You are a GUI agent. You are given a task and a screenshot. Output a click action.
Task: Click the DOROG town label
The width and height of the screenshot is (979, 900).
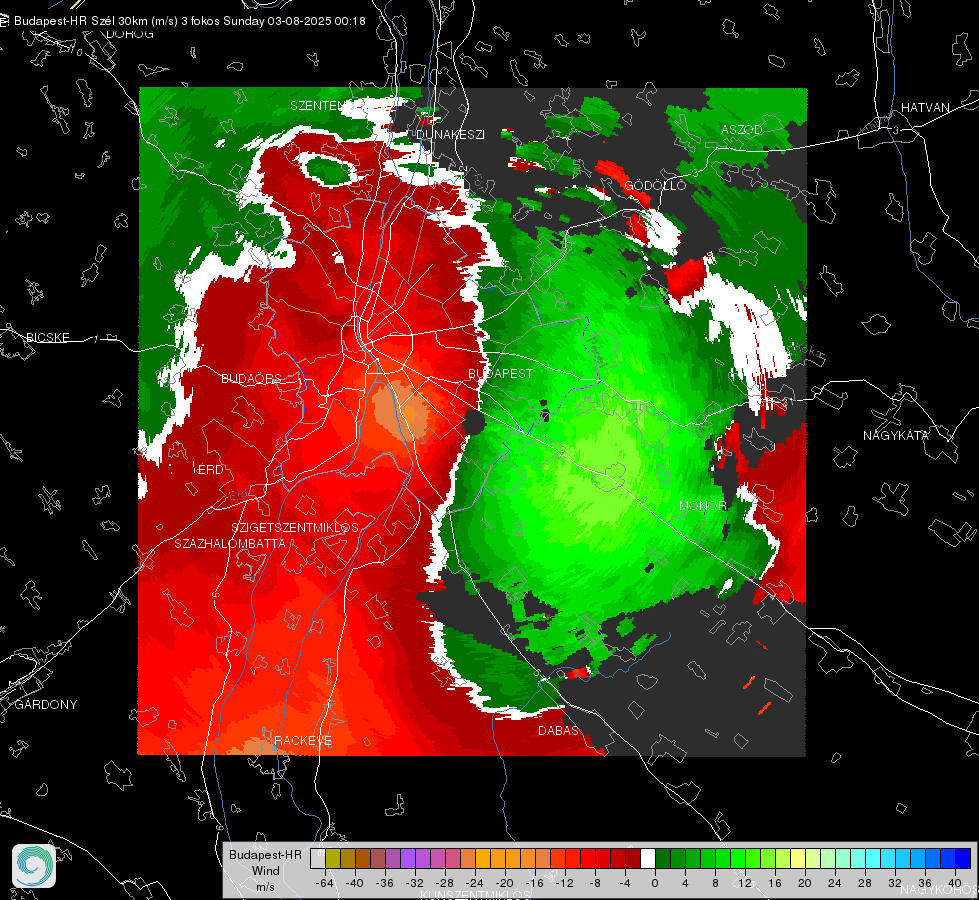(x=130, y=34)
